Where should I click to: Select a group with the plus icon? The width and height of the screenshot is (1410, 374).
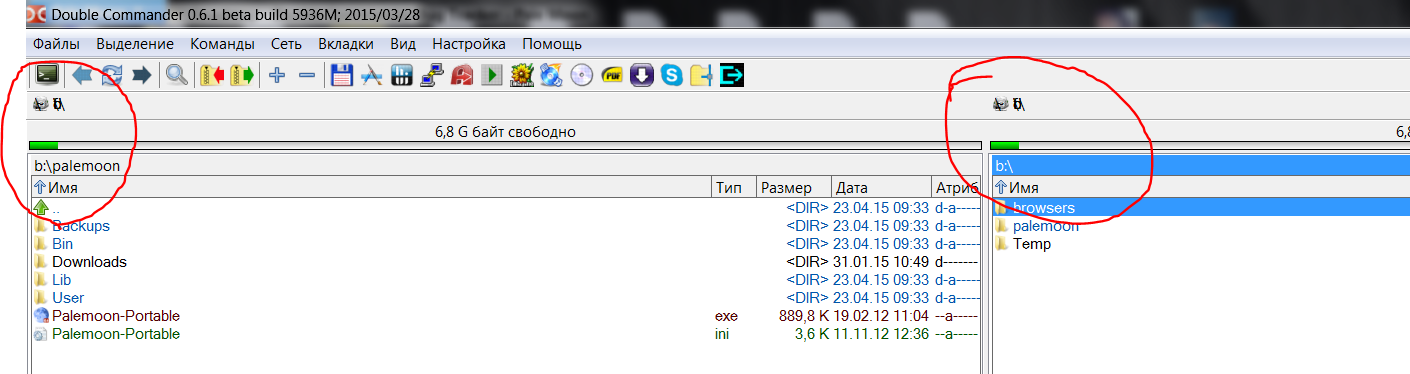(x=277, y=75)
